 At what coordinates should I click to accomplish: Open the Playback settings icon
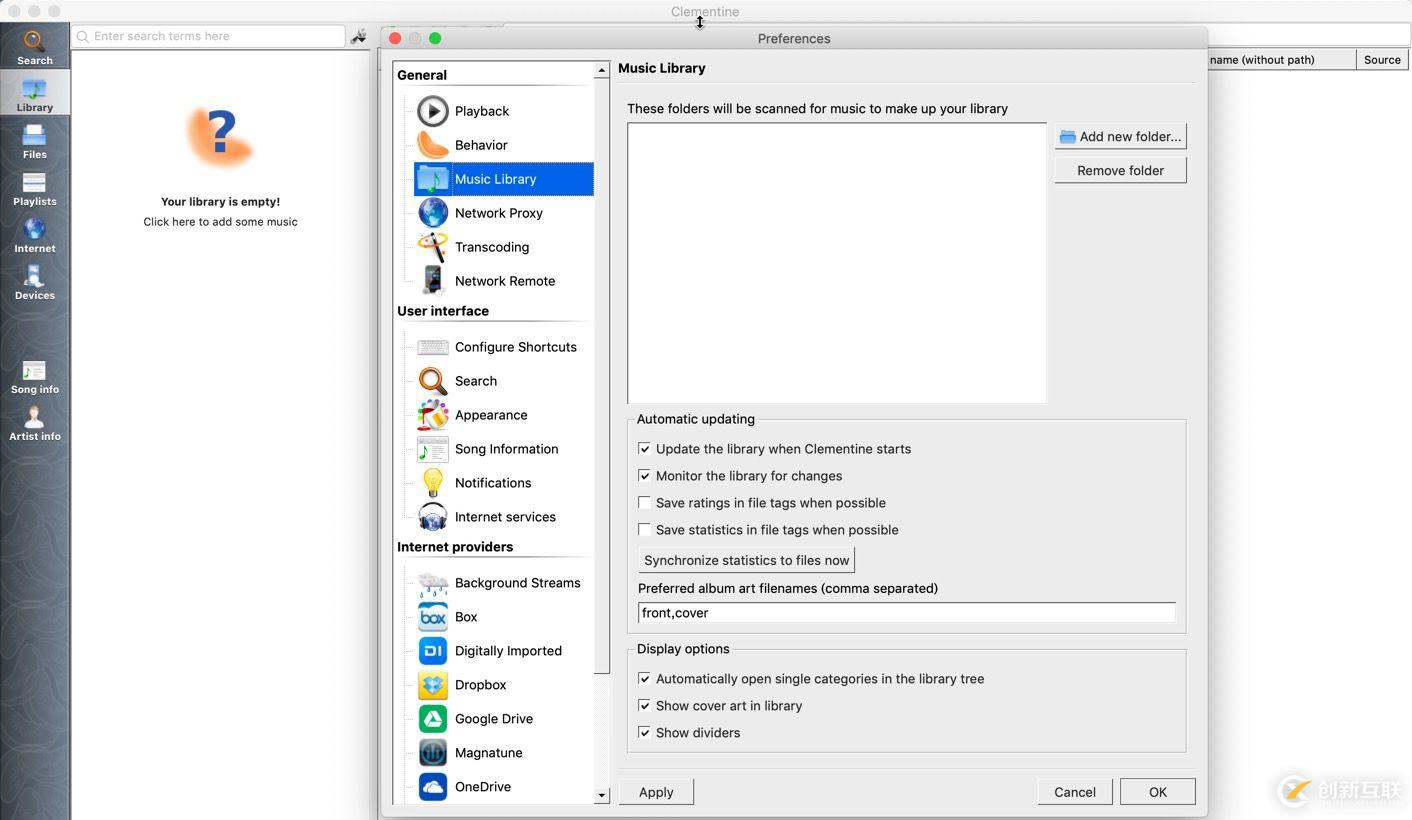(x=433, y=111)
